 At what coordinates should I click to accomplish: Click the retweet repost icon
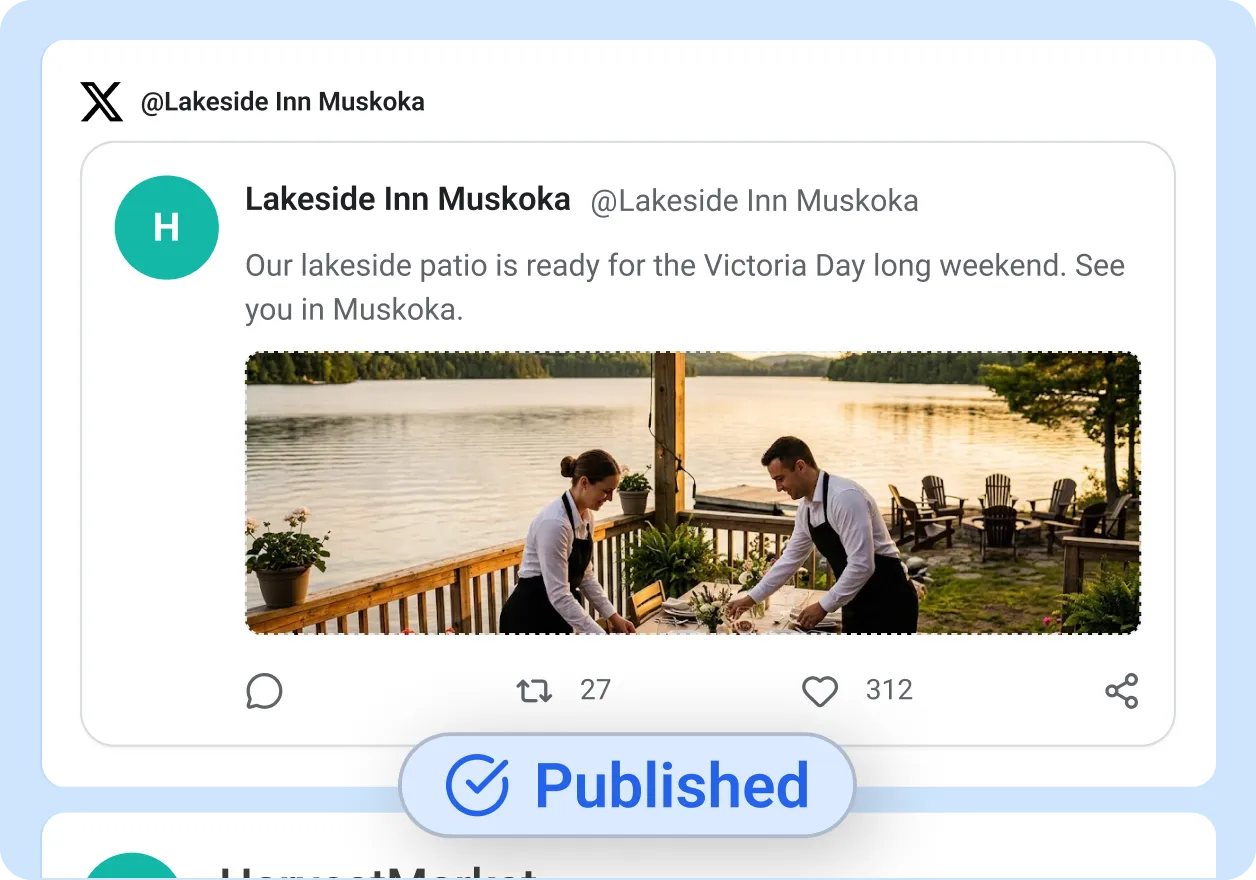533,690
